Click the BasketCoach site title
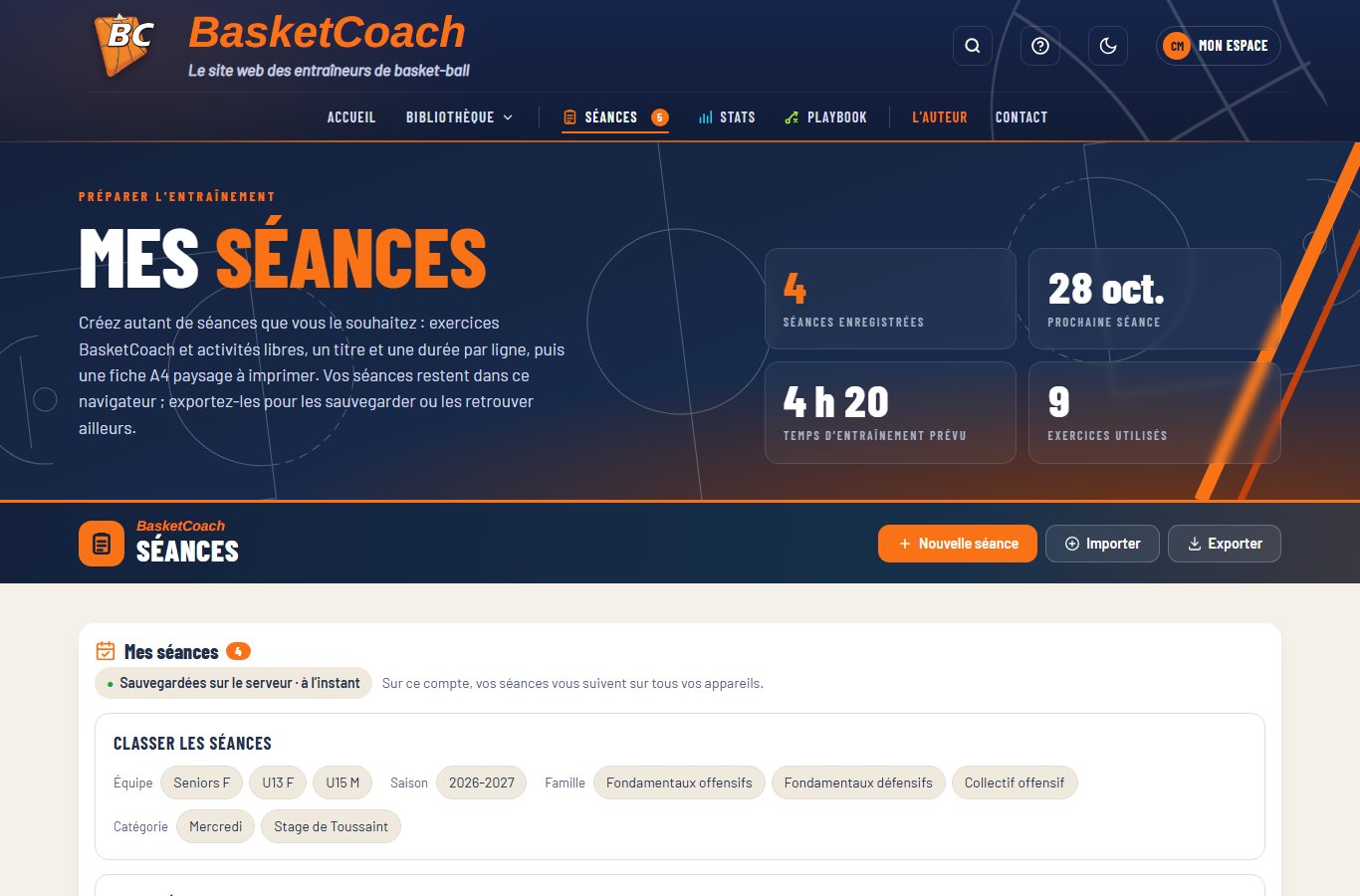The height and width of the screenshot is (896, 1360). click(328, 32)
